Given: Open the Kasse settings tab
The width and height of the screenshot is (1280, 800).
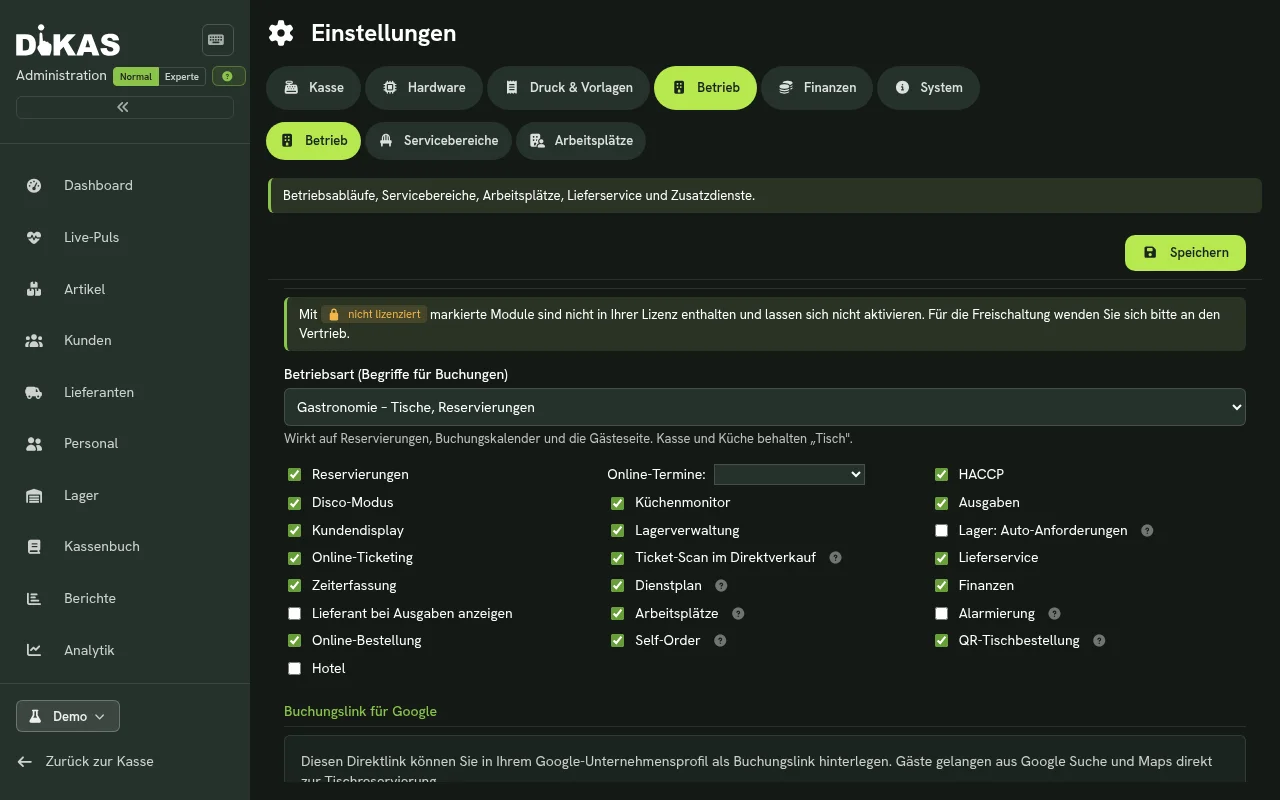Looking at the screenshot, I should tap(313, 88).
